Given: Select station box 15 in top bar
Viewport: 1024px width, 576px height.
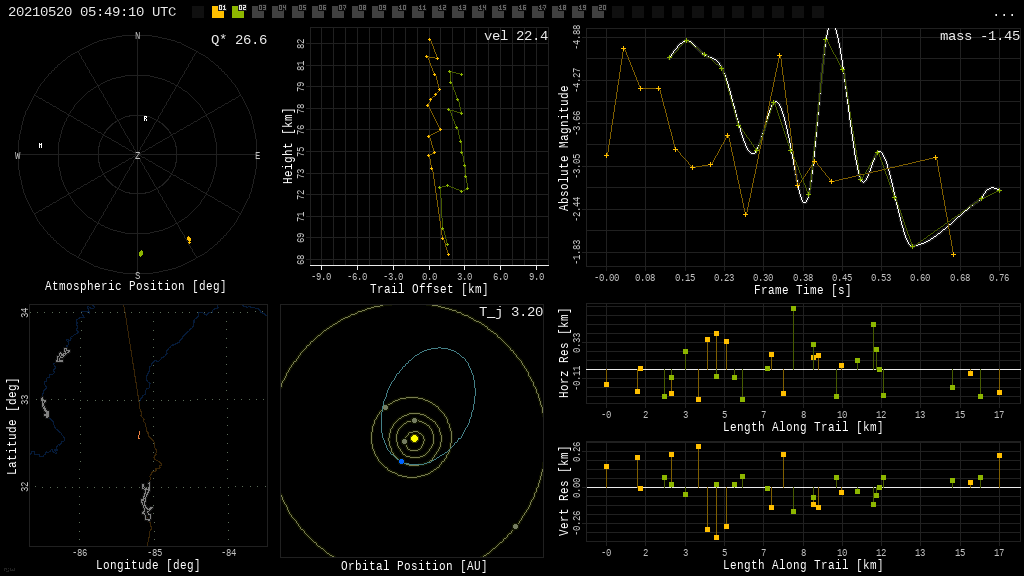Looking at the screenshot, I should point(498,12).
